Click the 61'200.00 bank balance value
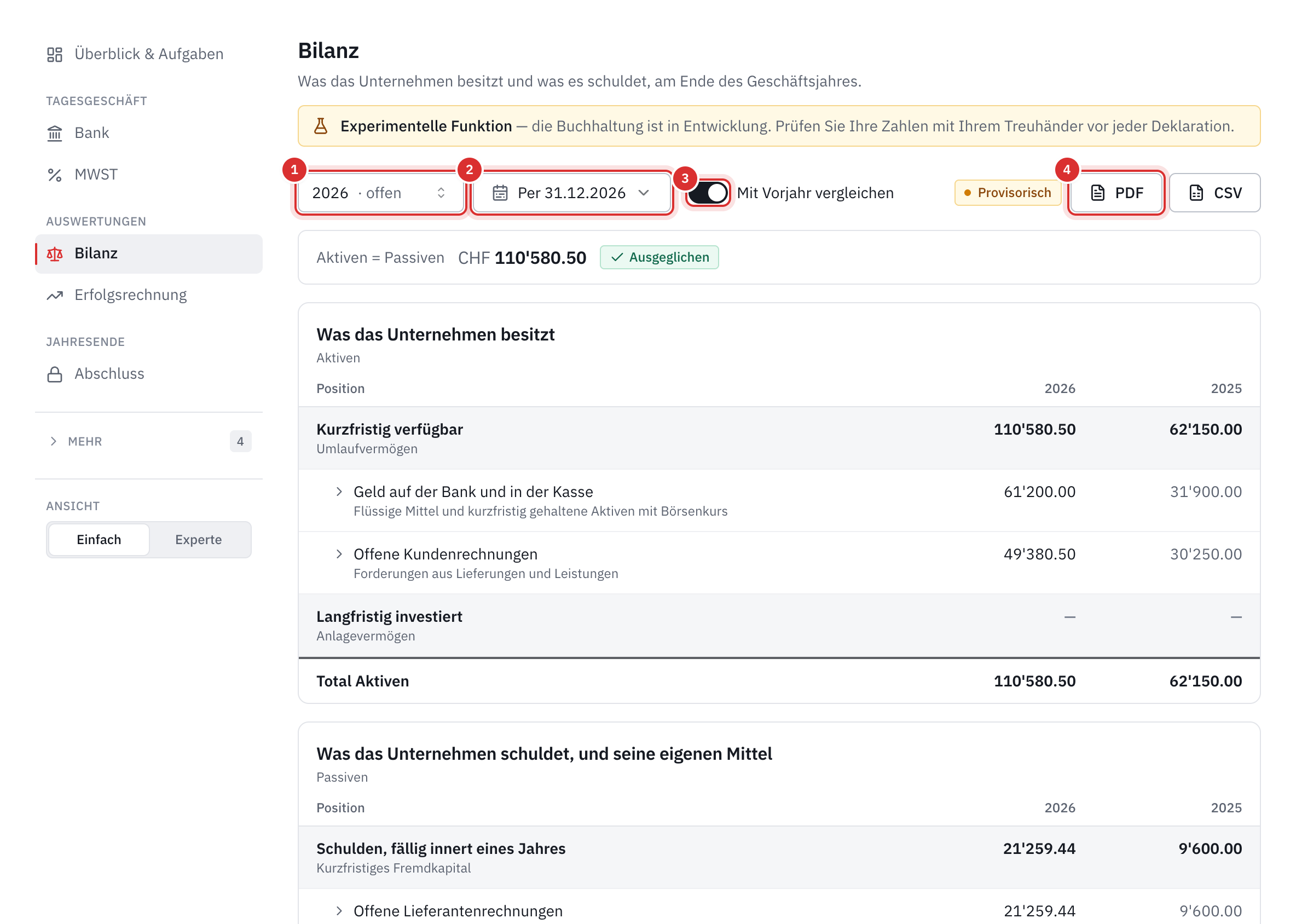The height and width of the screenshot is (924, 1296). click(1039, 492)
